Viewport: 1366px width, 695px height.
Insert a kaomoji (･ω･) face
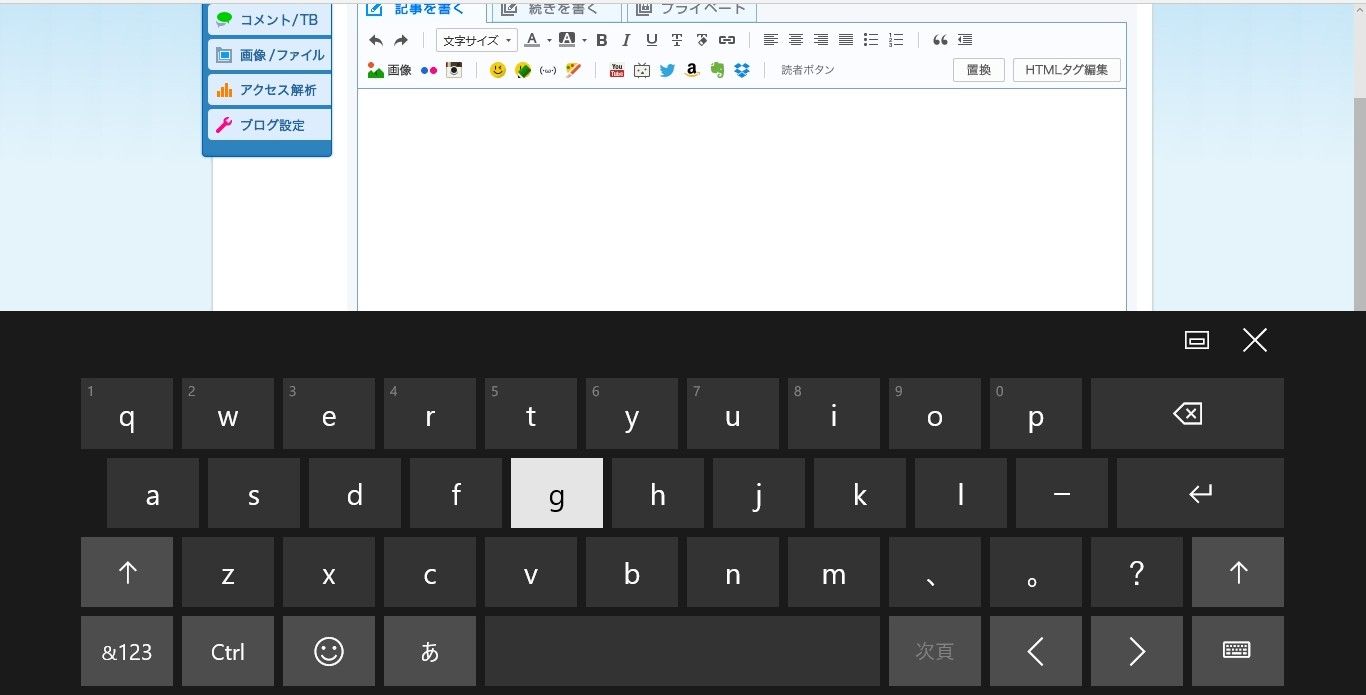548,70
